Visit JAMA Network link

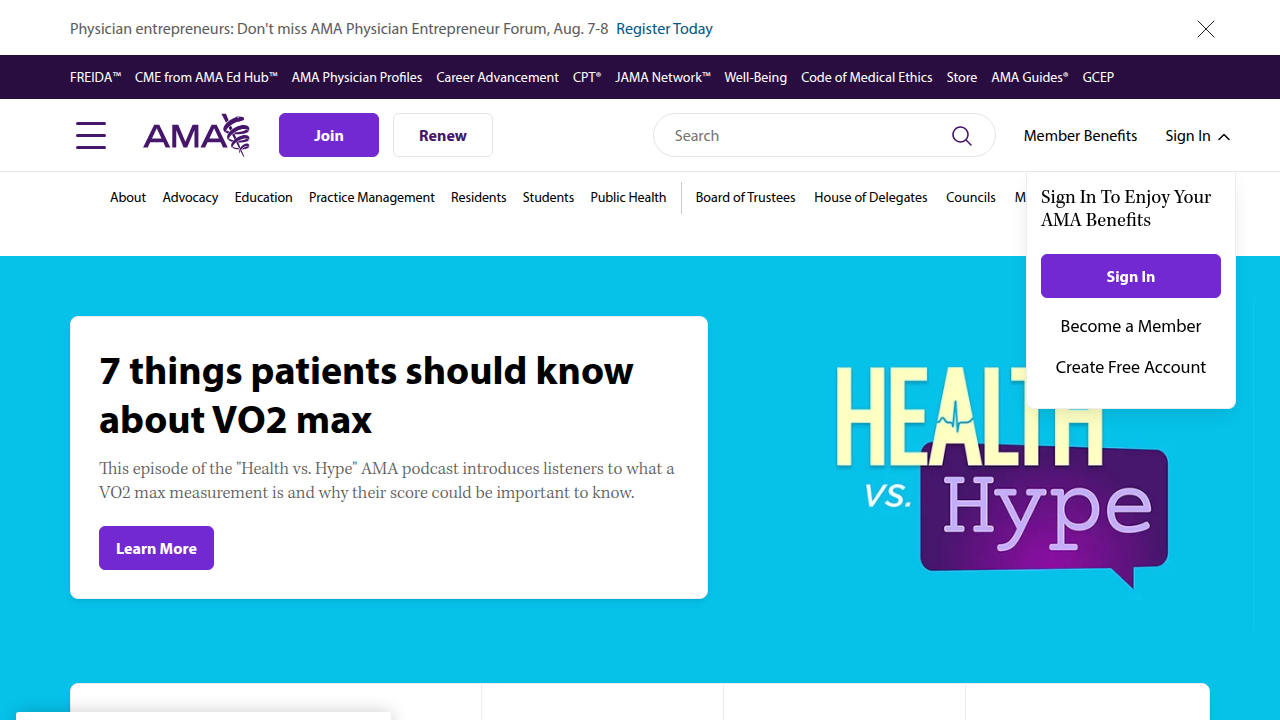(x=663, y=77)
